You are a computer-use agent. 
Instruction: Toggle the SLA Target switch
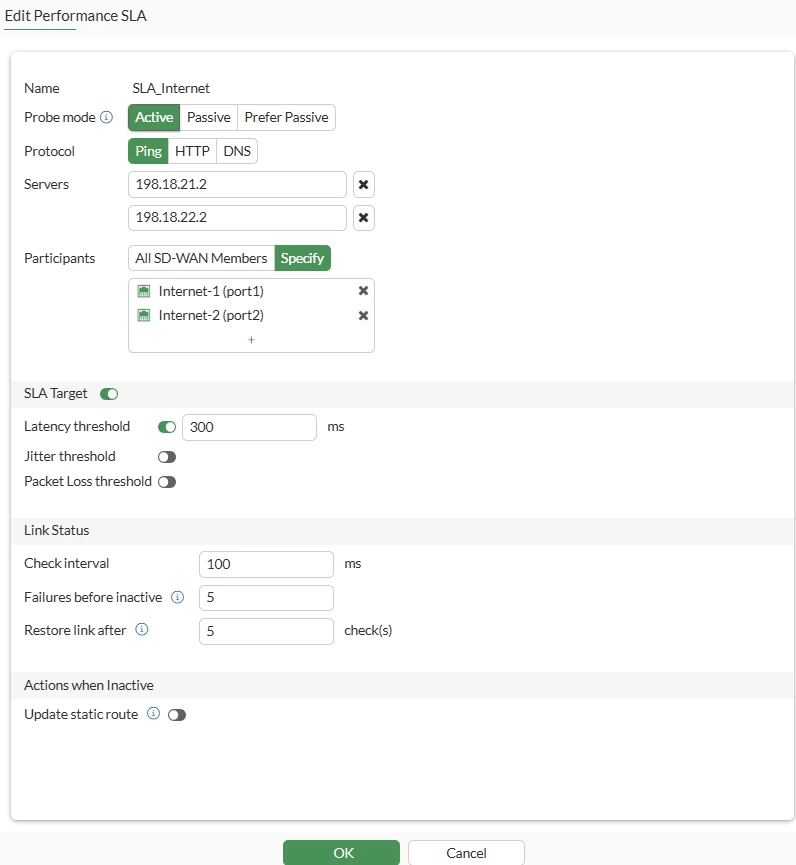click(109, 394)
